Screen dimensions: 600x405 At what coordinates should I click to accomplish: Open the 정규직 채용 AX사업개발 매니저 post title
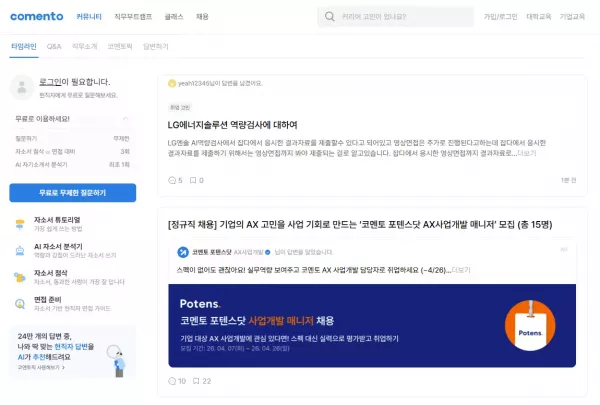360,225
